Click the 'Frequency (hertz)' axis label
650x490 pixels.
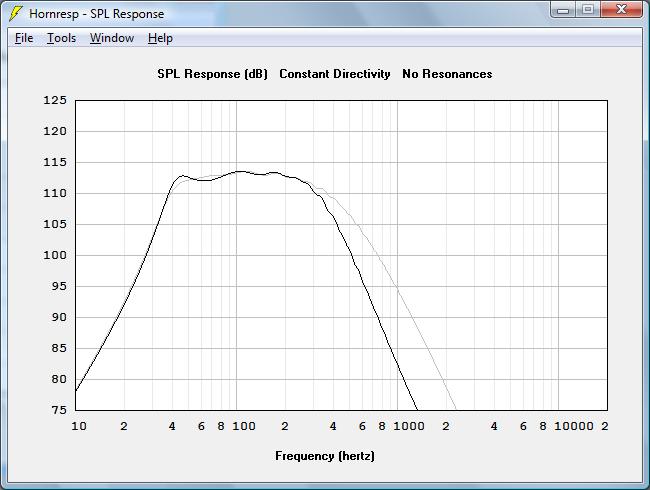coord(325,456)
